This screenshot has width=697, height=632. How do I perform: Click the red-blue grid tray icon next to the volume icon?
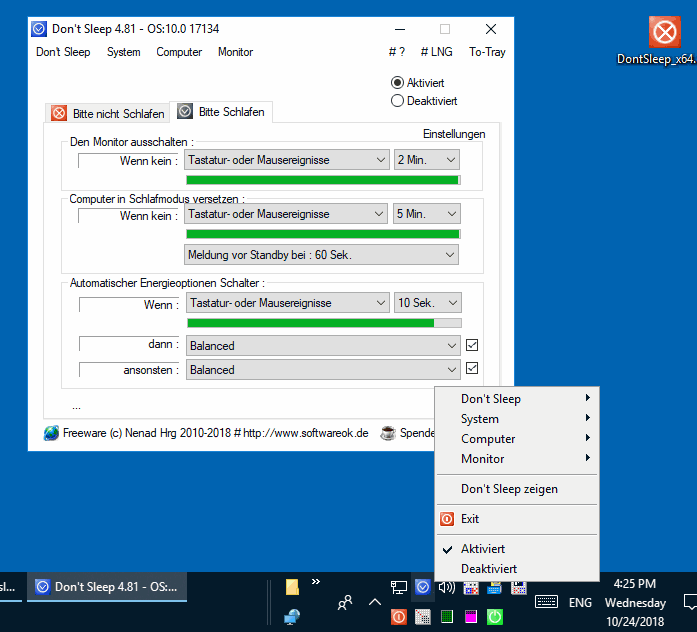pos(471,588)
